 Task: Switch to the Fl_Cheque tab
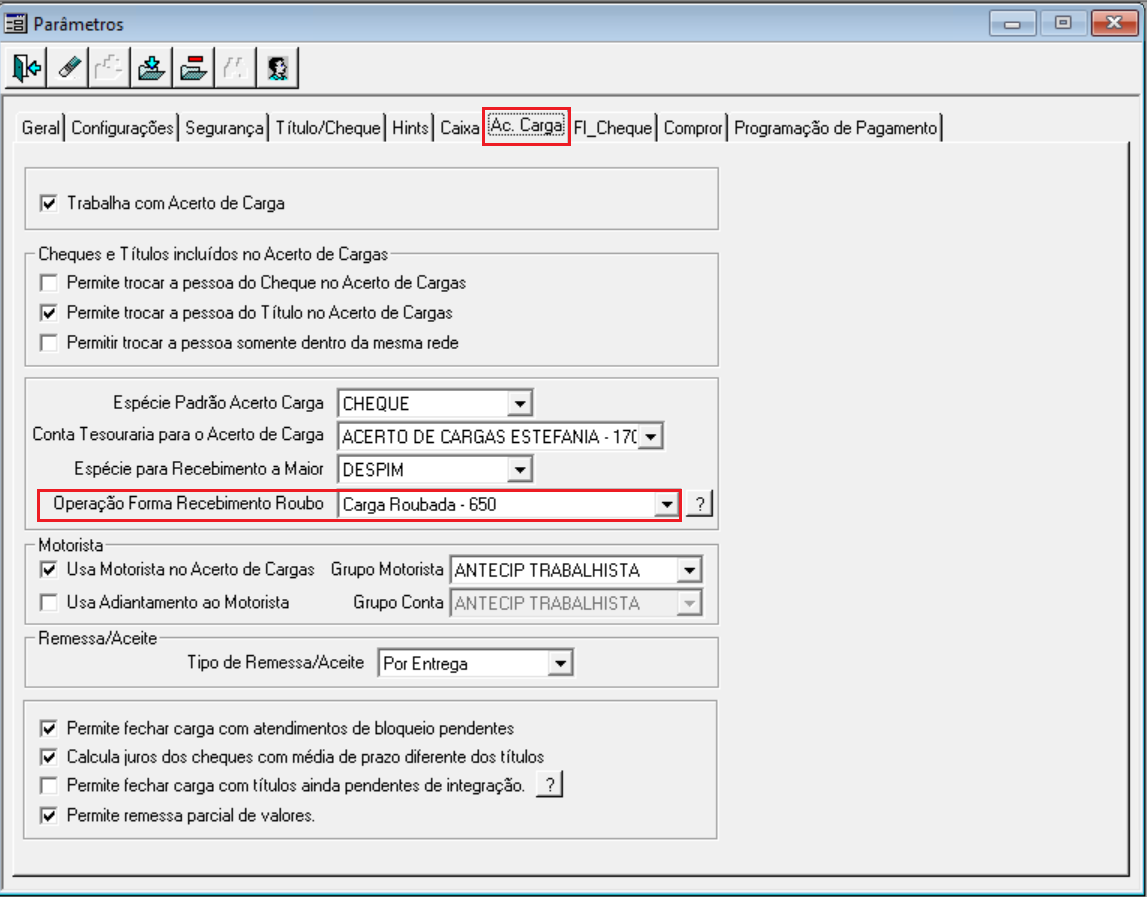tap(613, 128)
